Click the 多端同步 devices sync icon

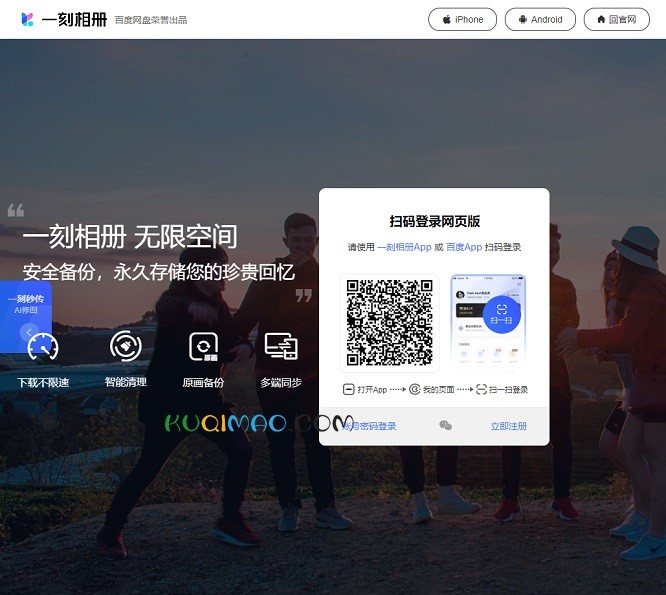point(281,346)
